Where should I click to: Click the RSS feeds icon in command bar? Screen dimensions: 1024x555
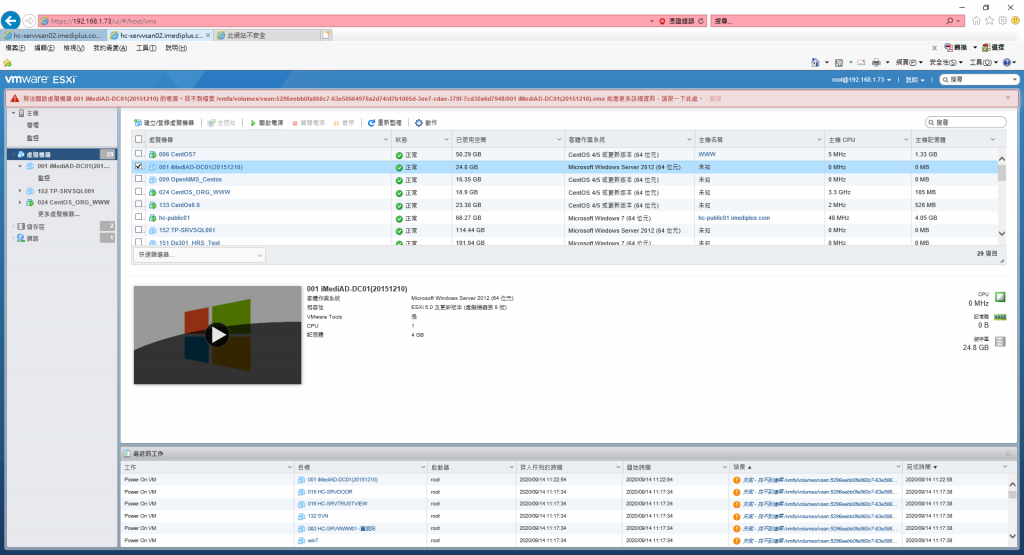(x=839, y=63)
